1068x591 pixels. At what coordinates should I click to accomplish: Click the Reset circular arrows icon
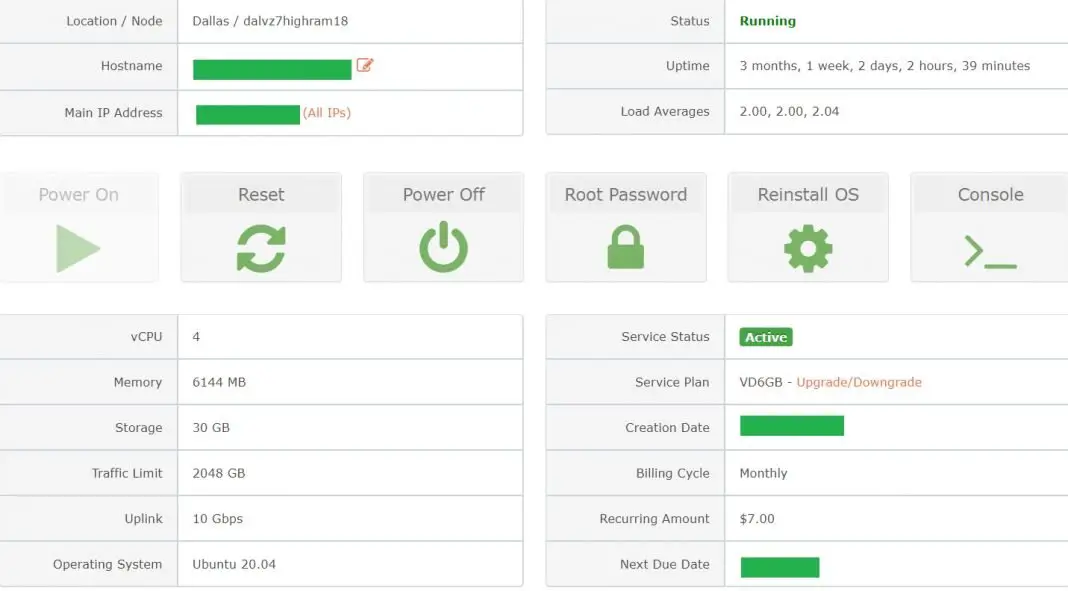(x=261, y=248)
